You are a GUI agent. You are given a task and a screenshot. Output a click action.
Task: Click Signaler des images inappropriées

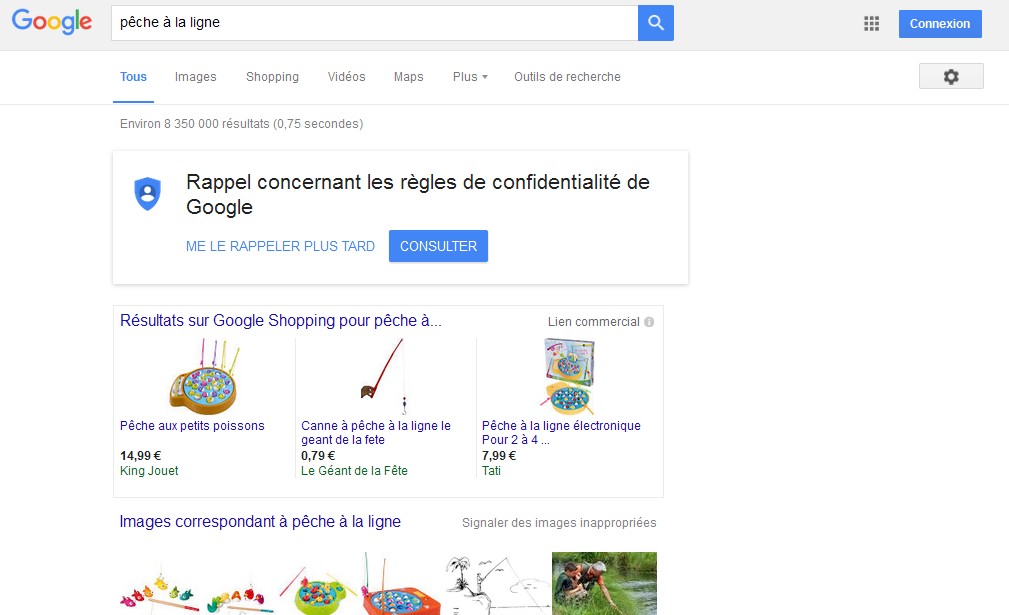(x=559, y=523)
